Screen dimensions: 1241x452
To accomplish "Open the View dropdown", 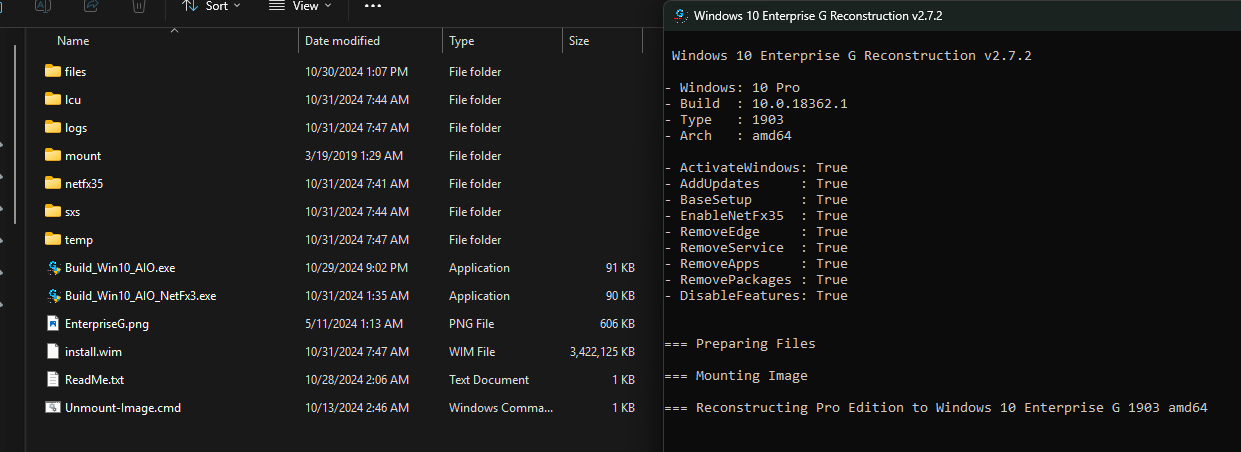I will 301,6.
